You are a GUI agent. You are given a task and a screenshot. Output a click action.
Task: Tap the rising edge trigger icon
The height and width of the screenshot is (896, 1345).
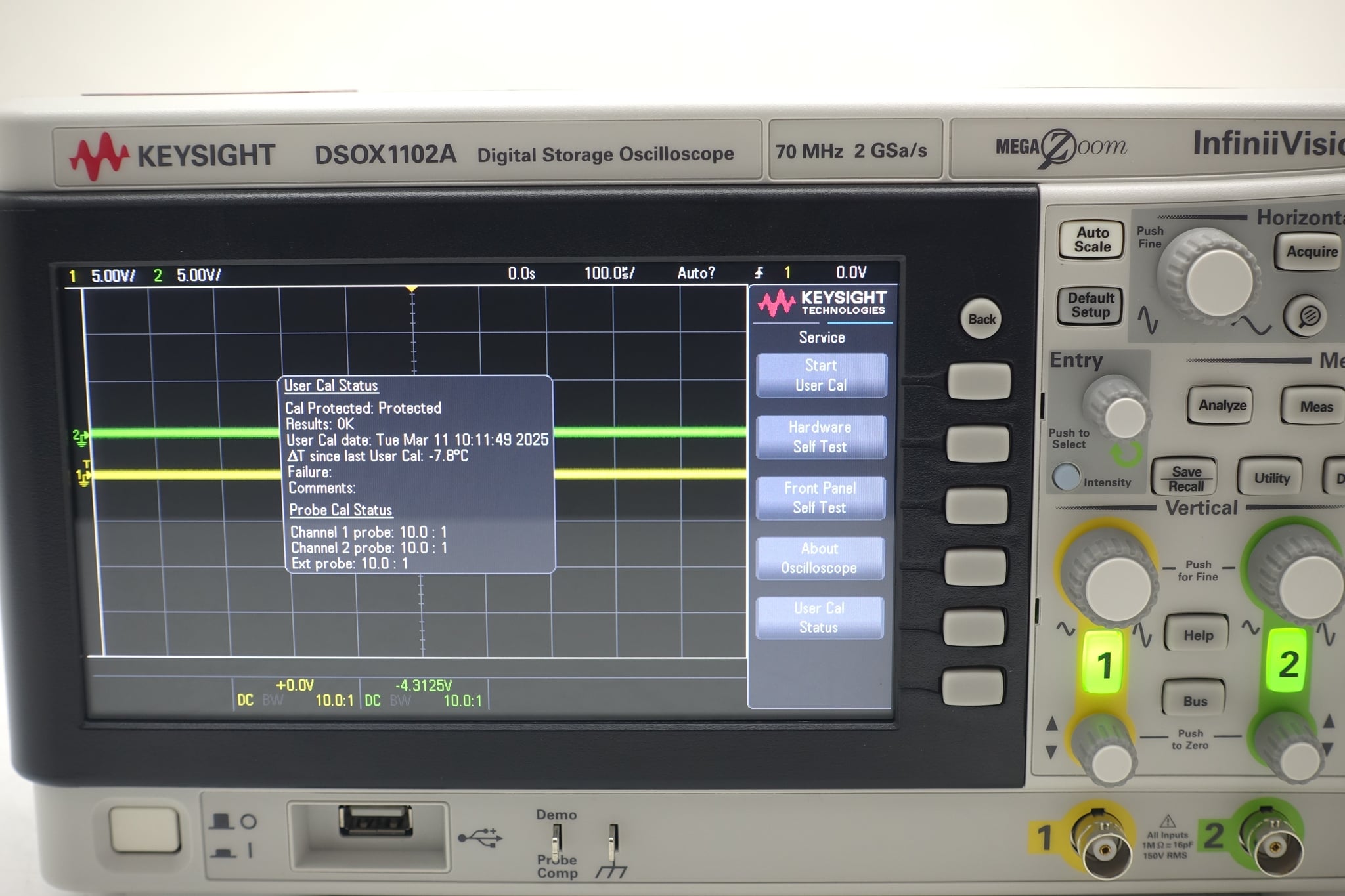pyautogui.click(x=759, y=272)
